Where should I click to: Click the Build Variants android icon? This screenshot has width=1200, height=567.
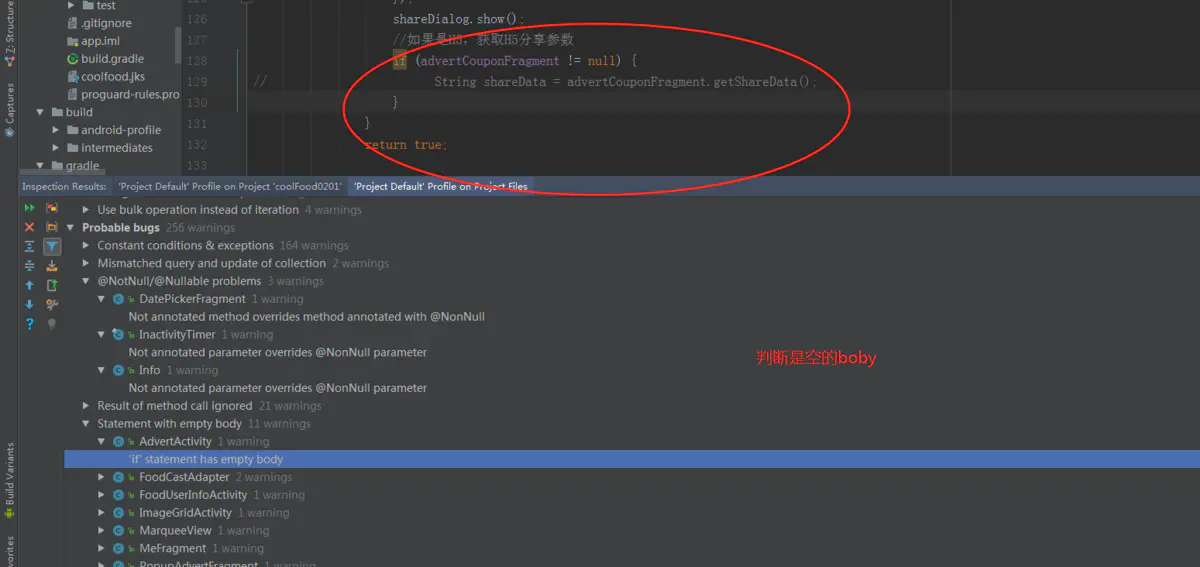(9, 512)
